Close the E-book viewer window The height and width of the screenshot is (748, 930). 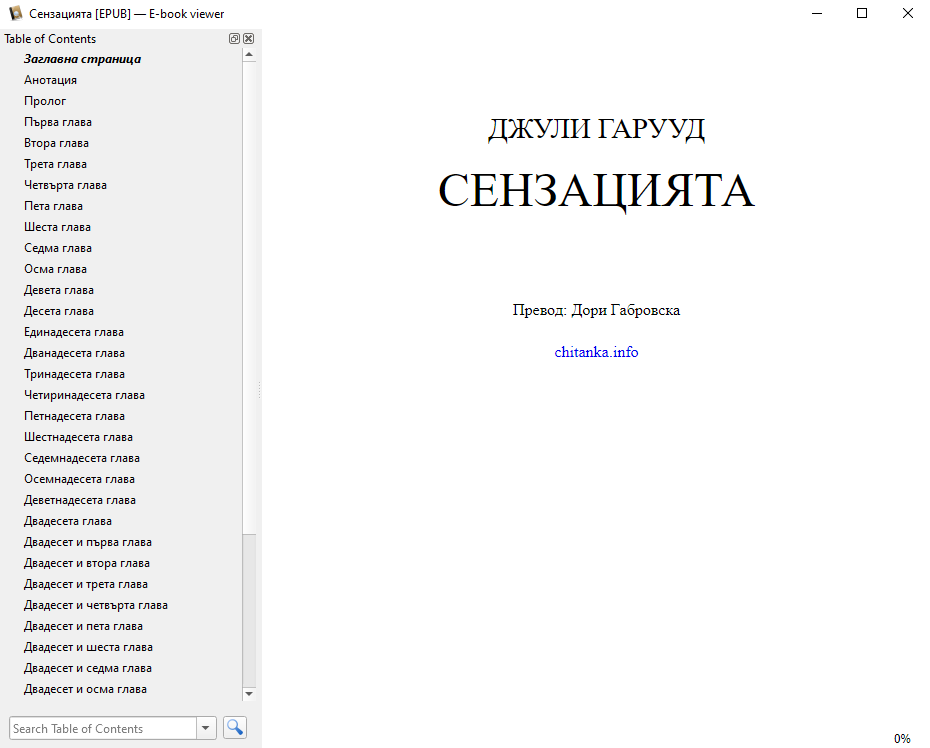[x=907, y=13]
